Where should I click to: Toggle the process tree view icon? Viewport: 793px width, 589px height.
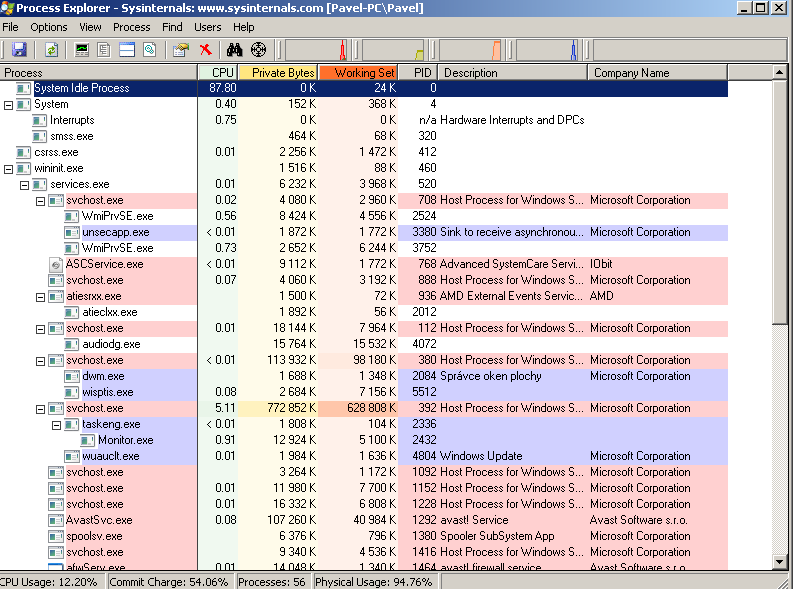pos(105,49)
